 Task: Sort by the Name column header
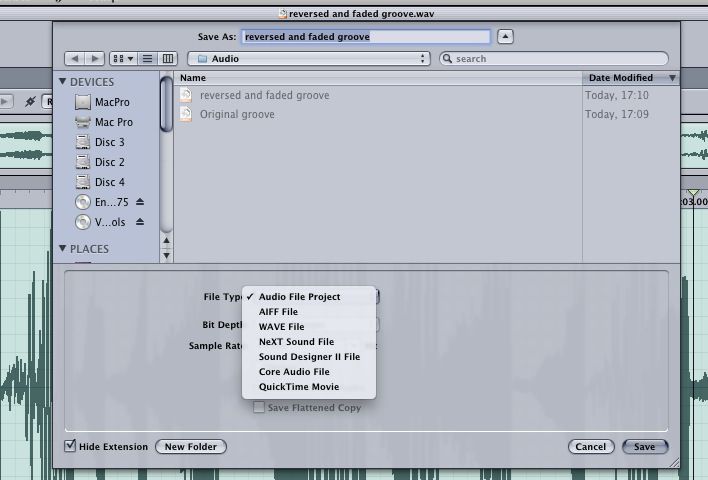coord(378,78)
